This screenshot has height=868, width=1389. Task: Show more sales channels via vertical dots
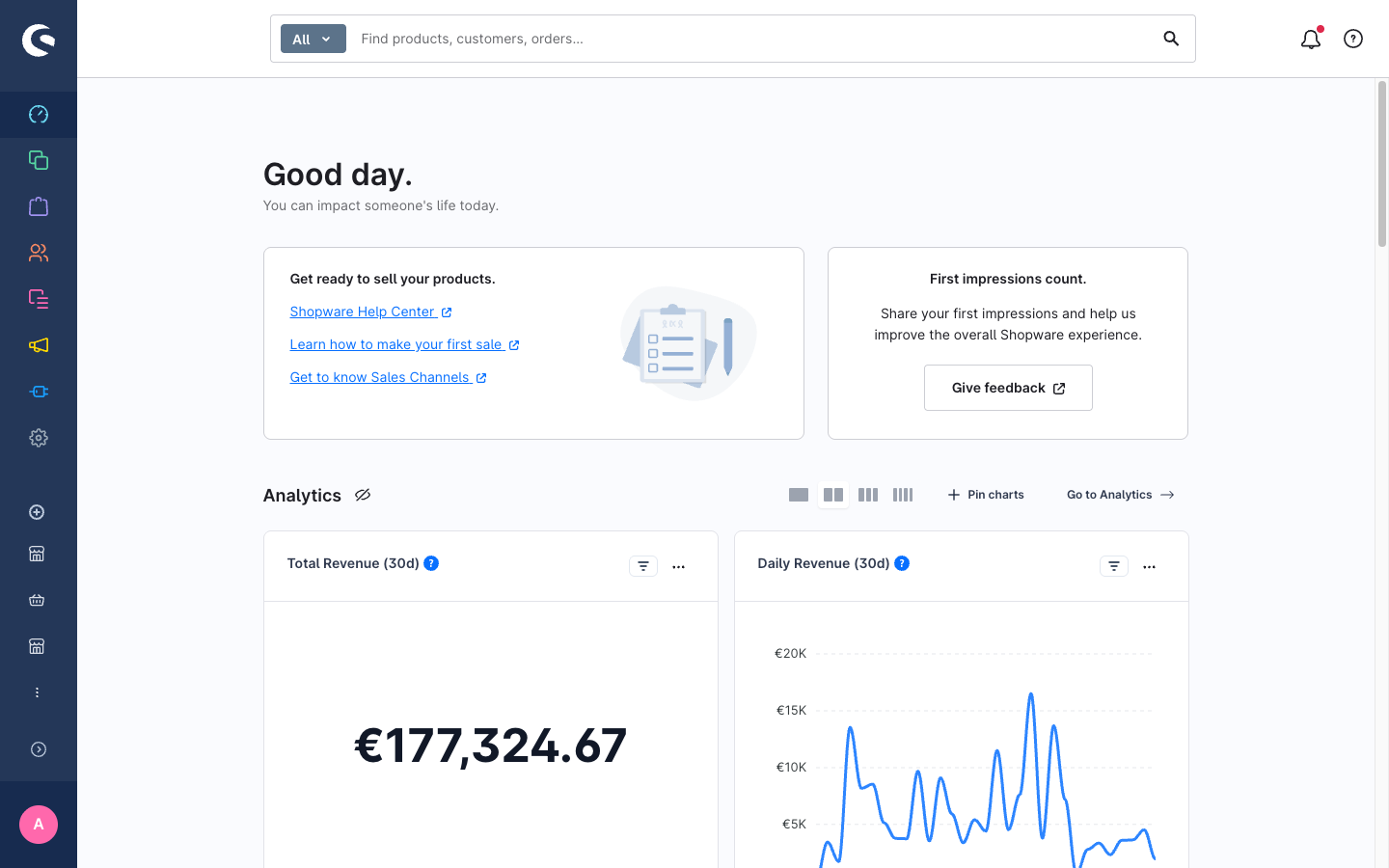[x=37, y=692]
